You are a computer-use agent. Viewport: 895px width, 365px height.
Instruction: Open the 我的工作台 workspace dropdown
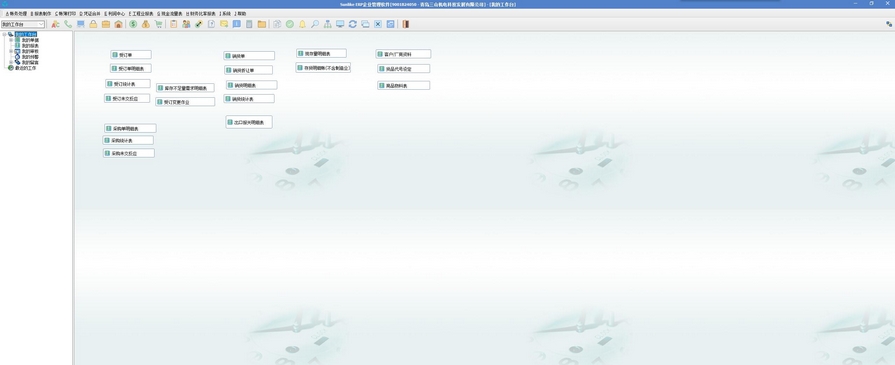(23, 24)
